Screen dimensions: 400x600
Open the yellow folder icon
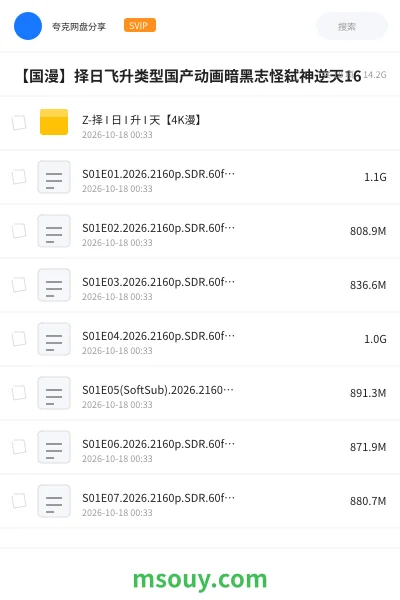[x=54, y=122]
